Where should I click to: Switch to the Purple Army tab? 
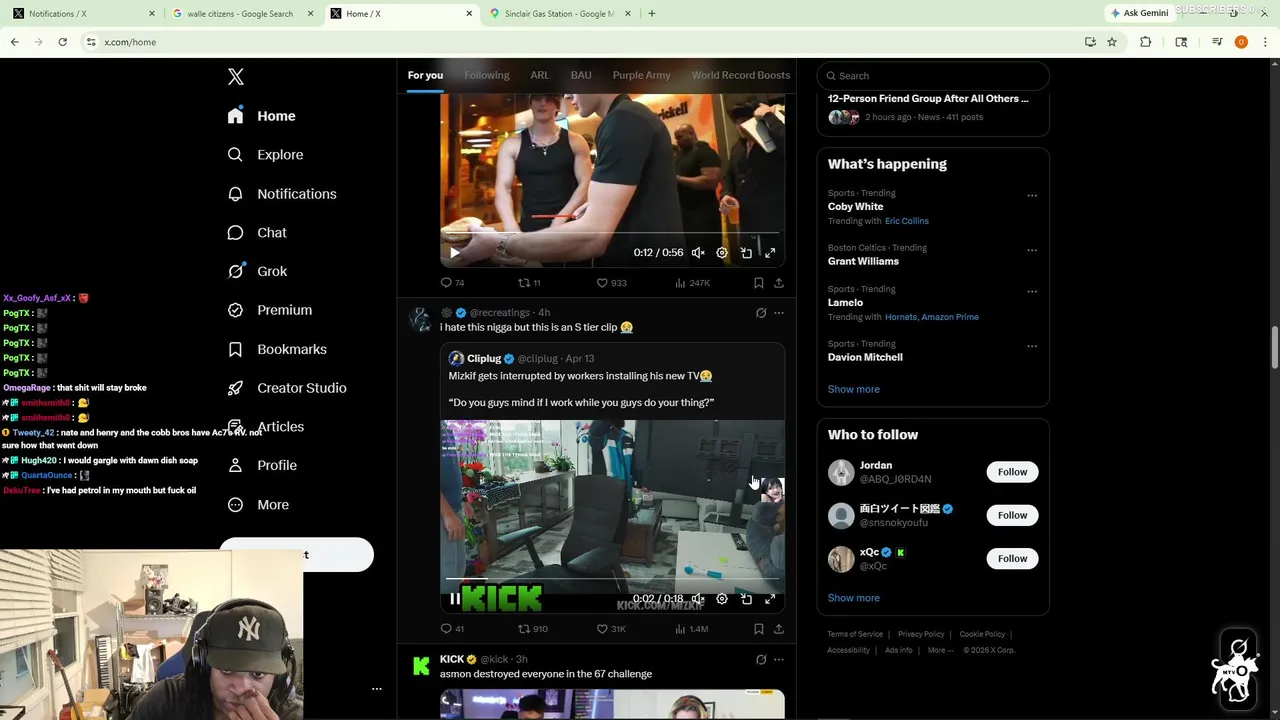click(642, 75)
